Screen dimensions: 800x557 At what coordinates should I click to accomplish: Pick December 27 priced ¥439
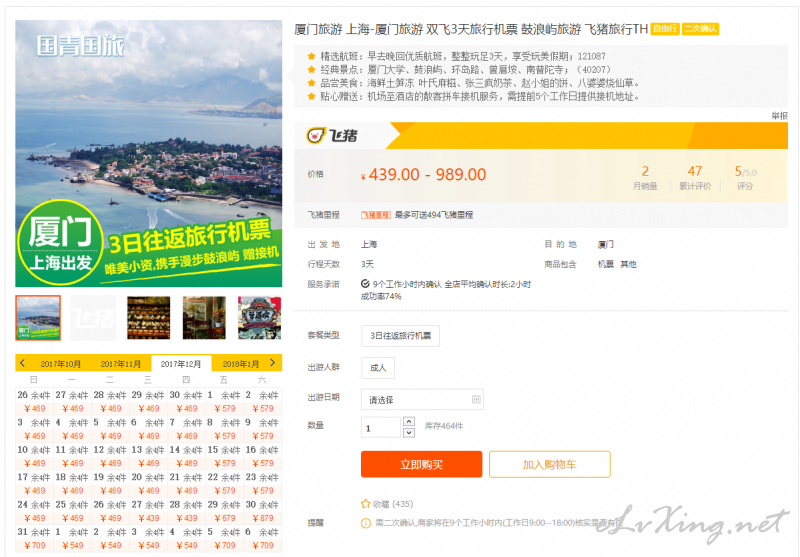pyautogui.click(x=148, y=511)
